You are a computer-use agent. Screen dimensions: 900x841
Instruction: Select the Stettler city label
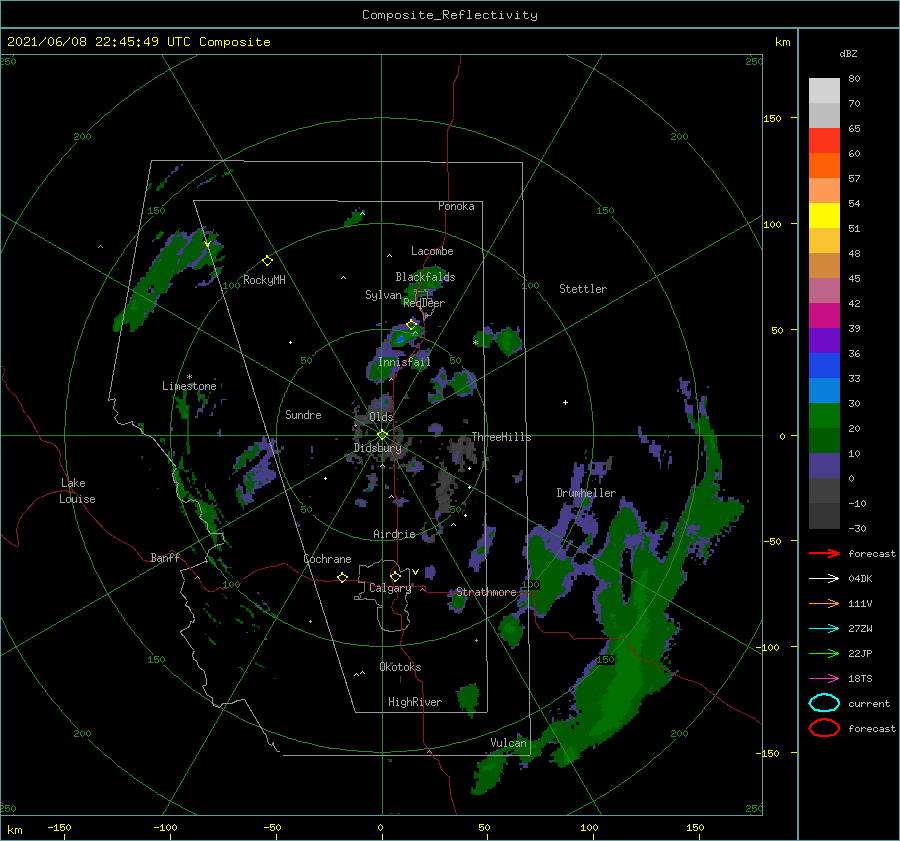(x=583, y=289)
